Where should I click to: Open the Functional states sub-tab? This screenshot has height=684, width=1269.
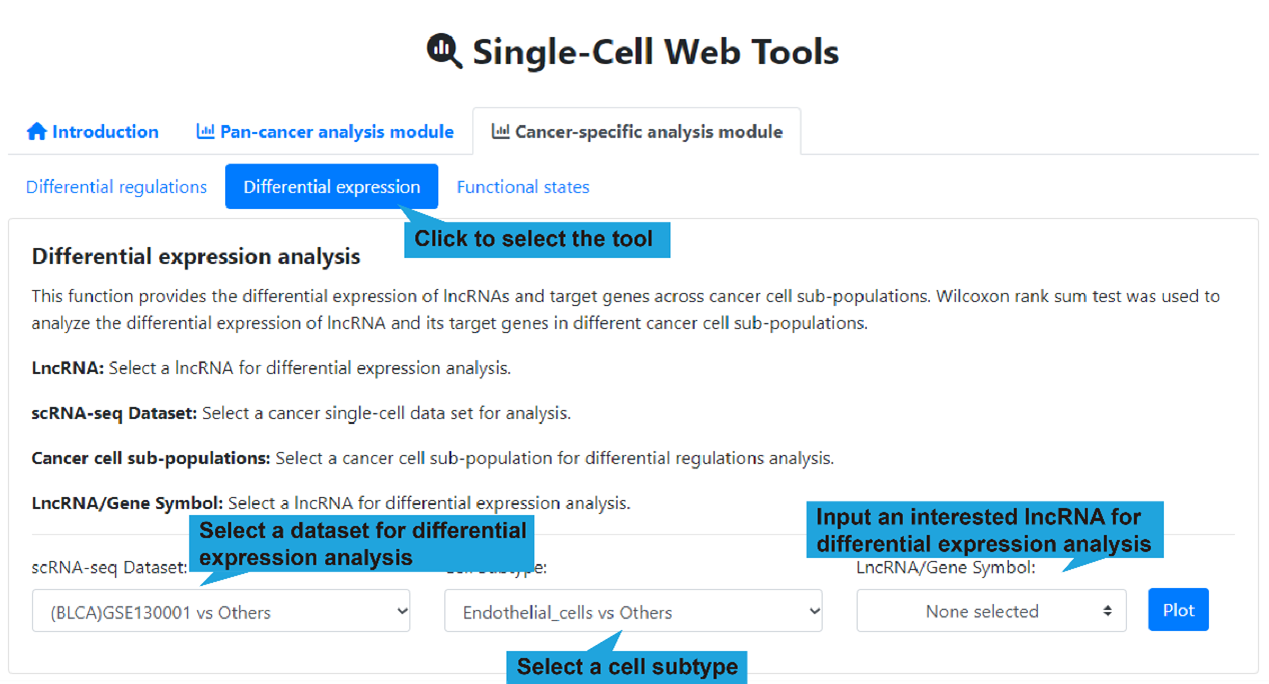coord(523,187)
